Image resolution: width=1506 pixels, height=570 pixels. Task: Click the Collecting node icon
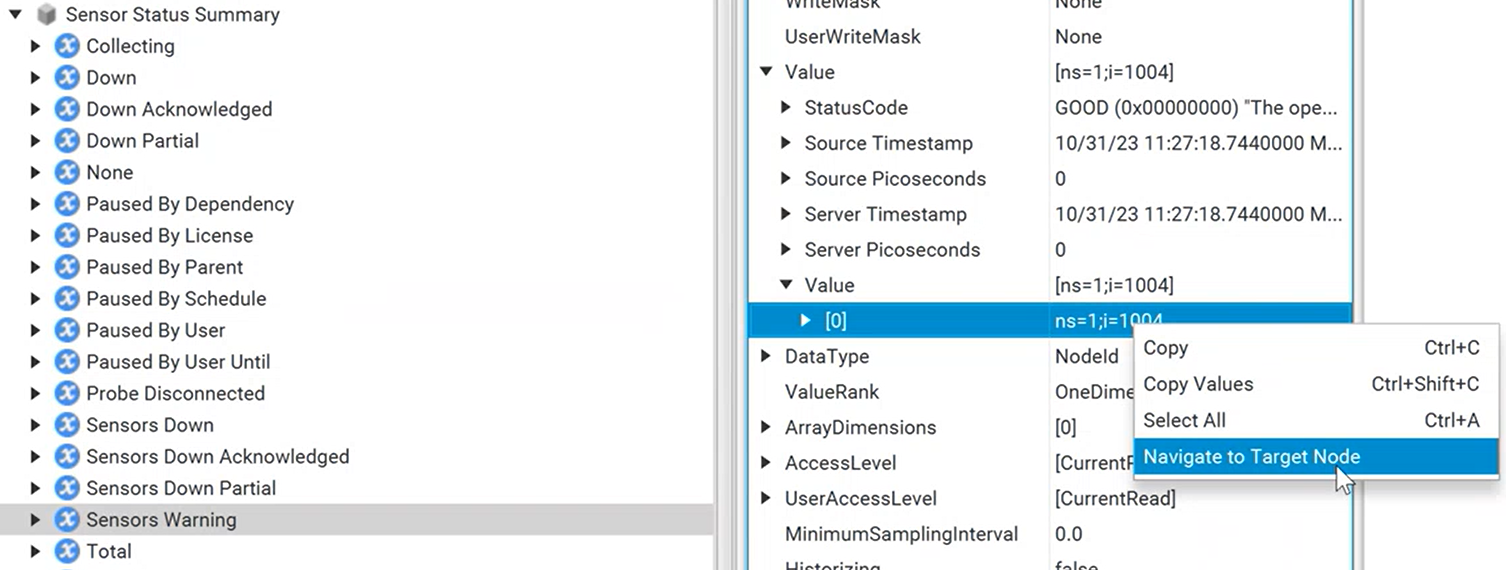(x=67, y=46)
